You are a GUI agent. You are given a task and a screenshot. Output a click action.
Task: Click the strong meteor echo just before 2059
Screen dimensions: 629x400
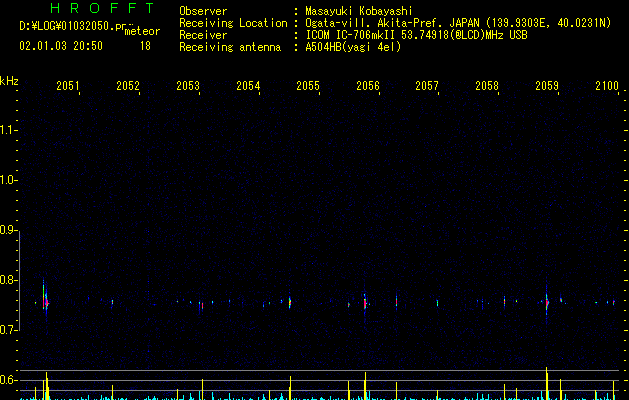pos(546,302)
